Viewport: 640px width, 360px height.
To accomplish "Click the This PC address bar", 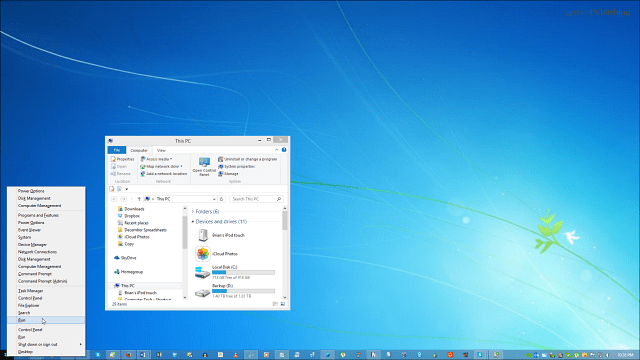I will click(x=181, y=199).
